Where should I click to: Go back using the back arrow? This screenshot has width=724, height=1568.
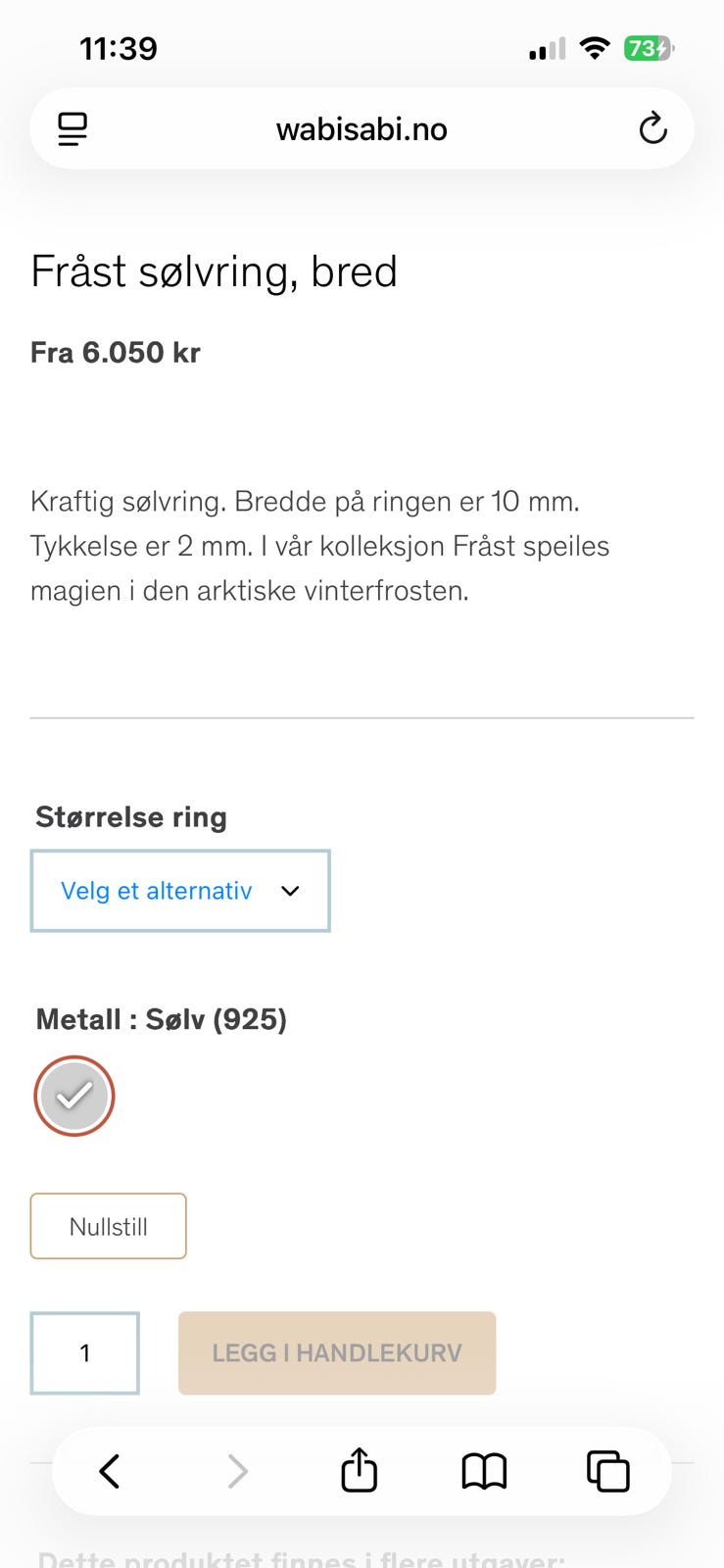pyautogui.click(x=110, y=1470)
